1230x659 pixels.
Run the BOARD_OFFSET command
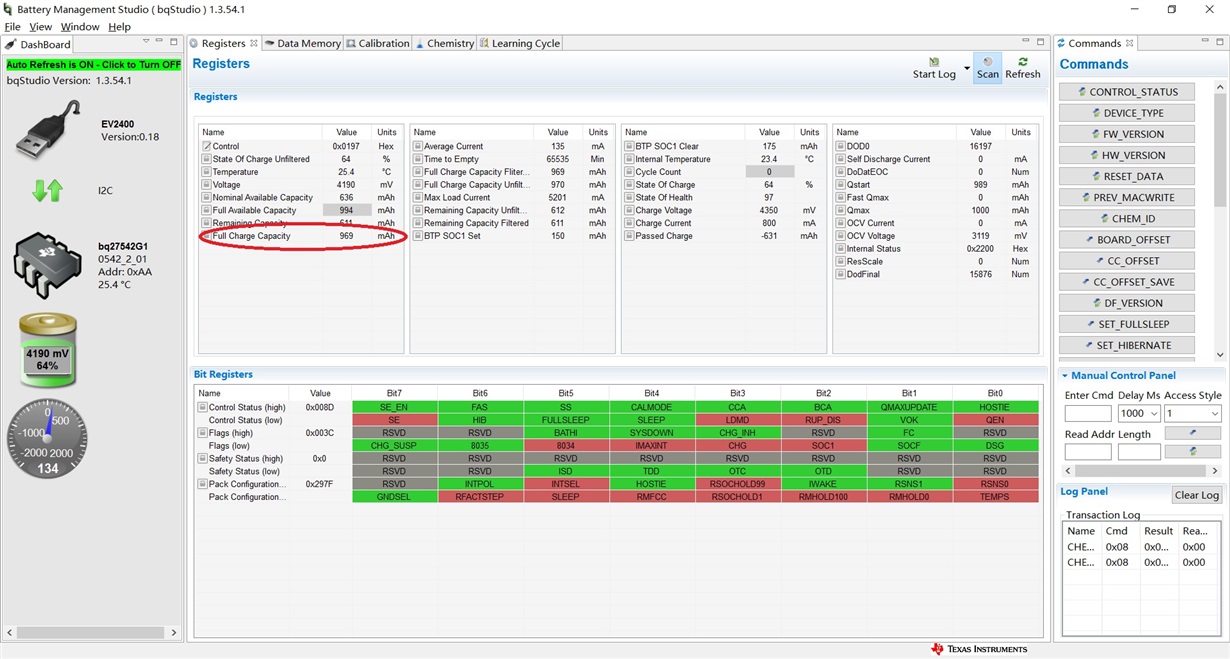click(1127, 239)
